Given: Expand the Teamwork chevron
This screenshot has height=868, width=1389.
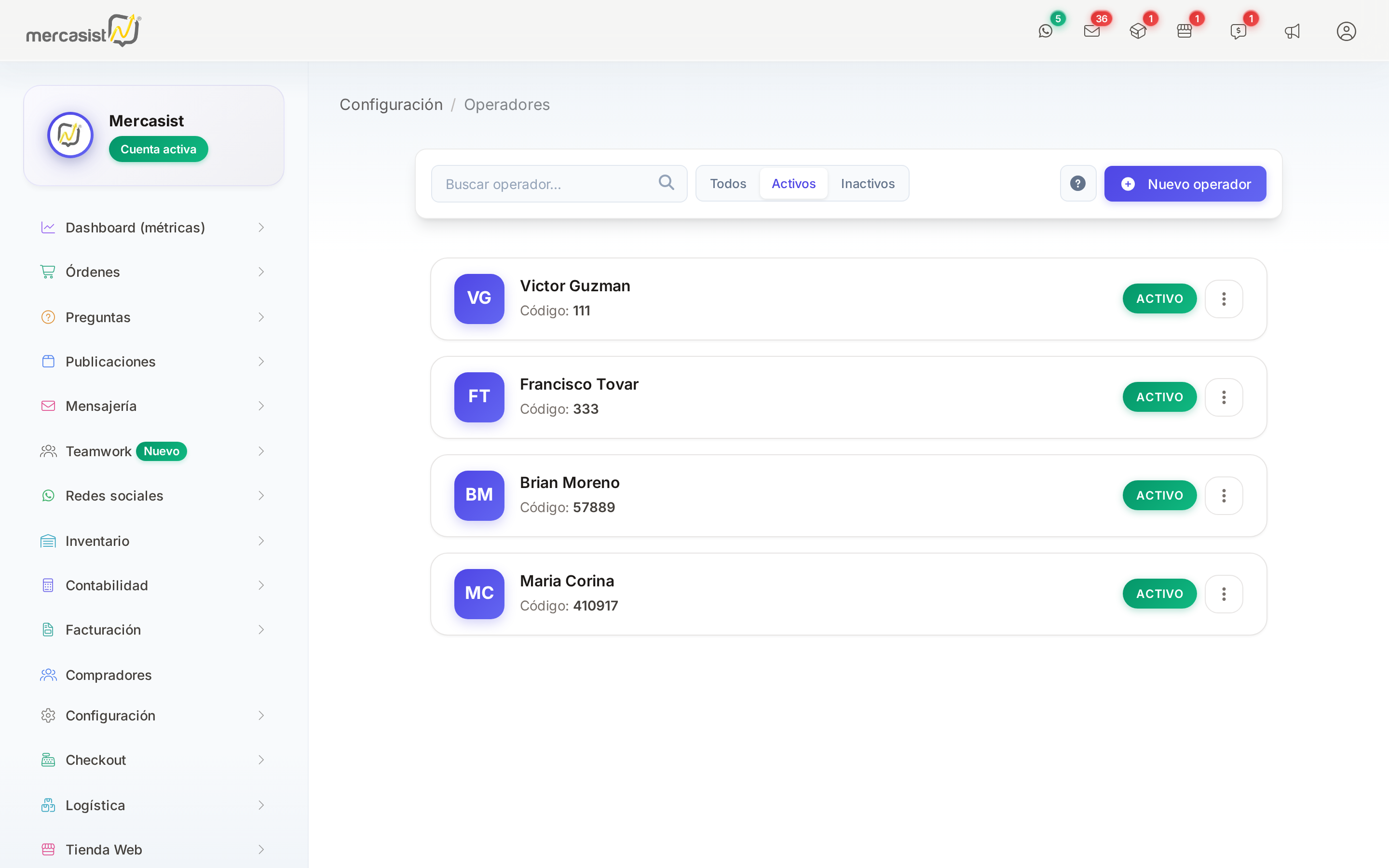Looking at the screenshot, I should (261, 451).
